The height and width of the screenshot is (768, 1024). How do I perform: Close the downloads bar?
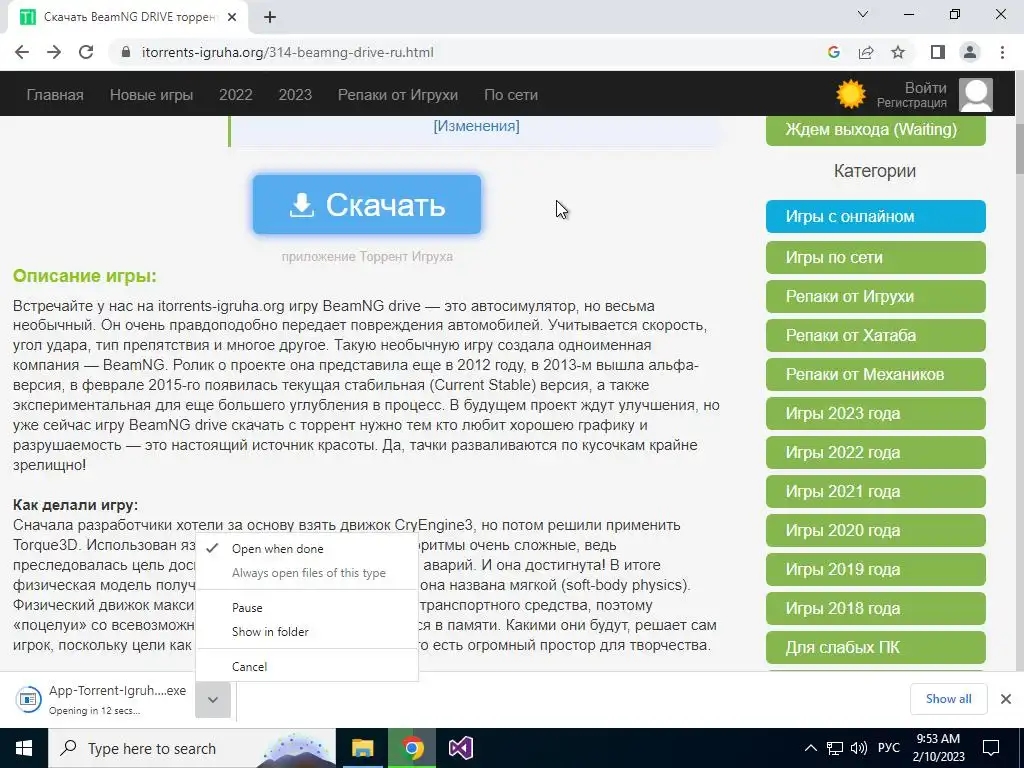coord(1006,699)
